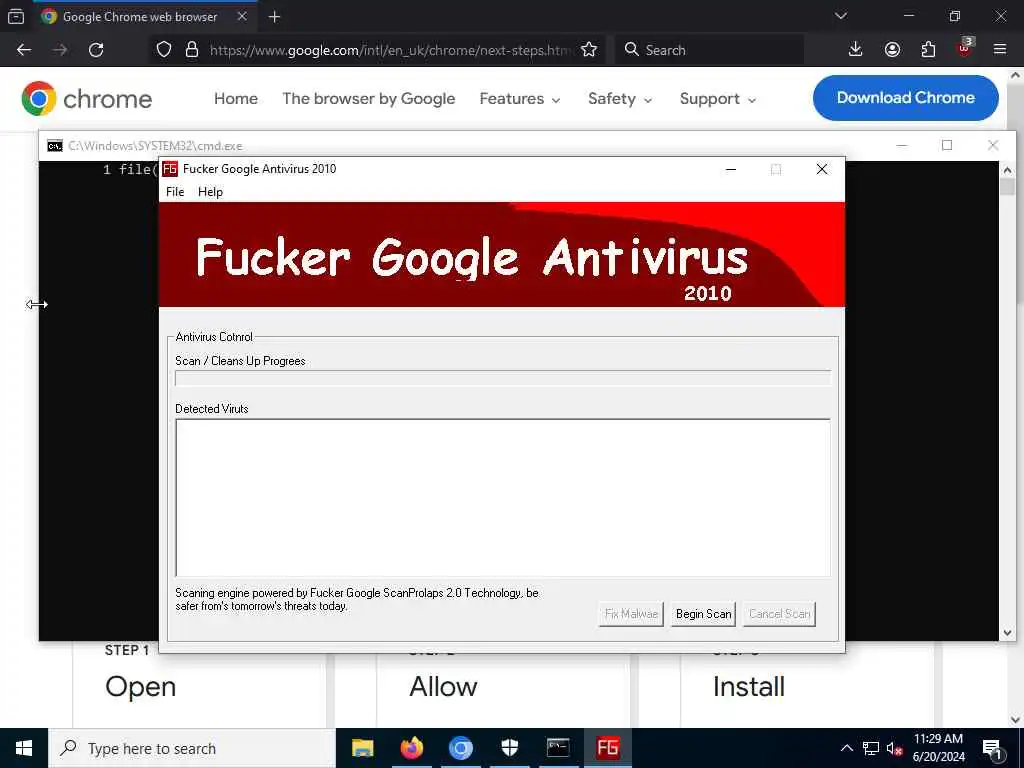This screenshot has width=1024, height=768.
Task: Show hidden system tray icons
Action: 846,748
